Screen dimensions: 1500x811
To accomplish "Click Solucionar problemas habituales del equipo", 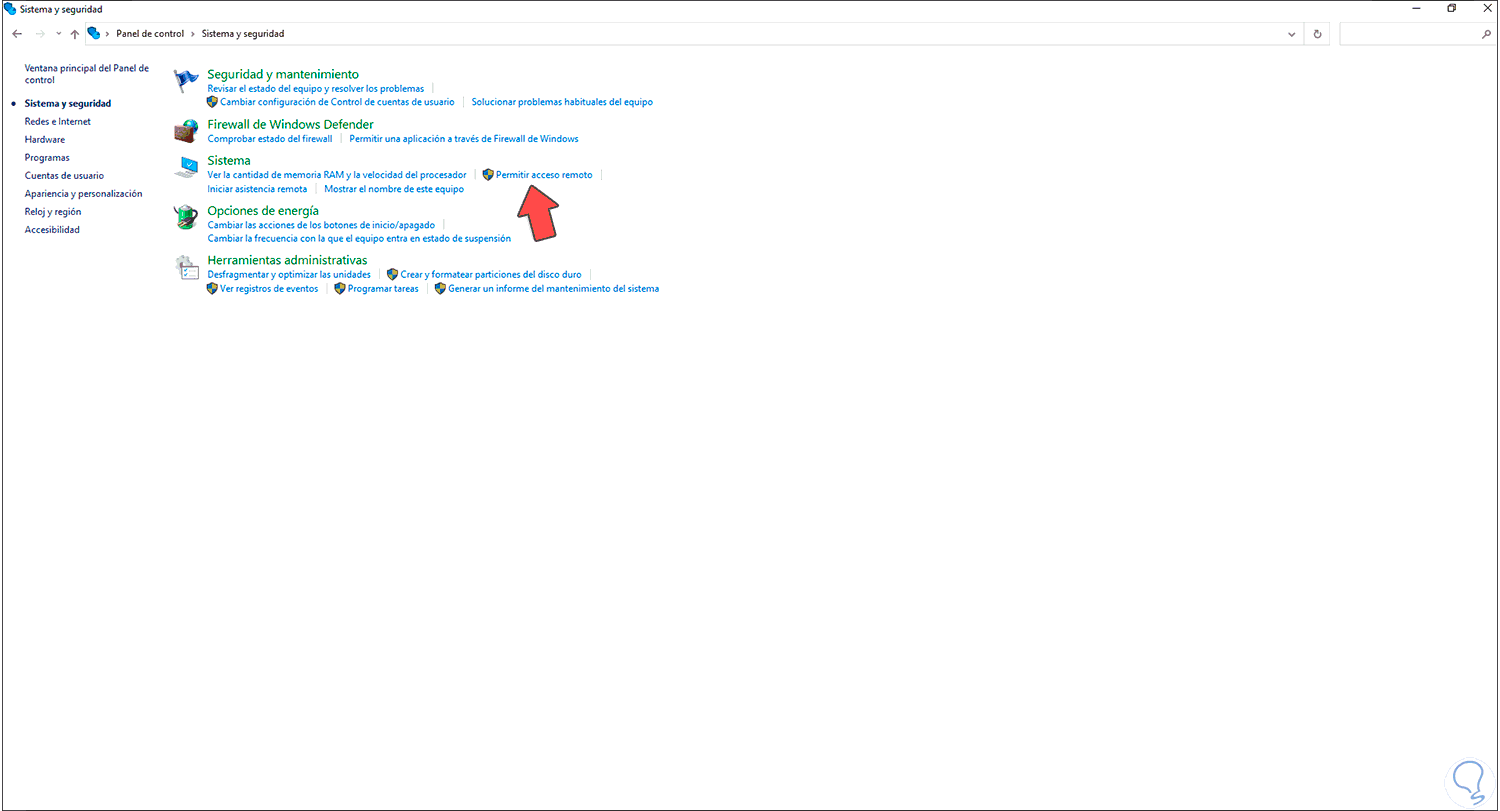I will click(562, 102).
